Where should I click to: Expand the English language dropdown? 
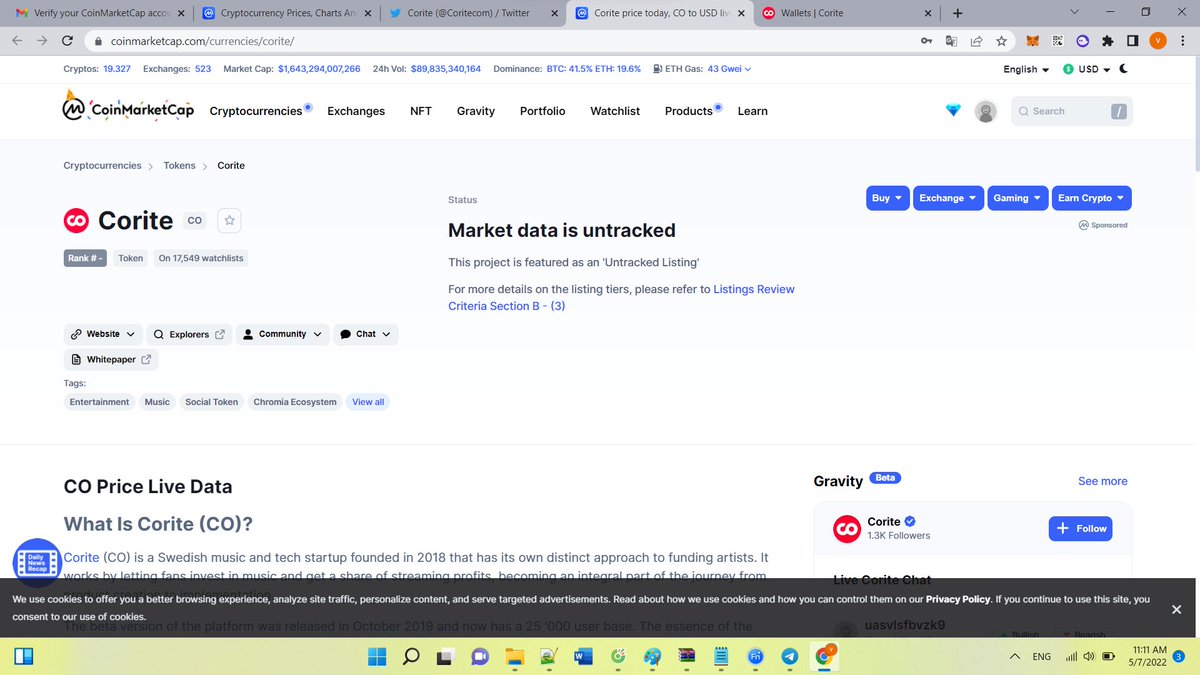click(1026, 69)
